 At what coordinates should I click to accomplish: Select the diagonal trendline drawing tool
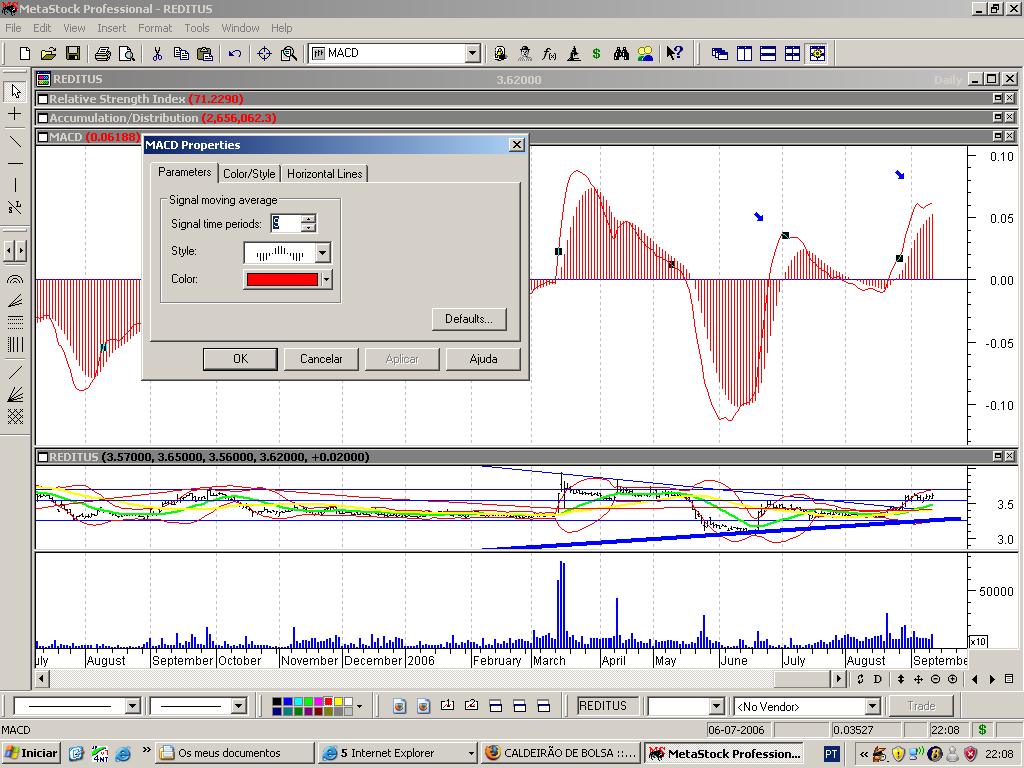(x=15, y=140)
